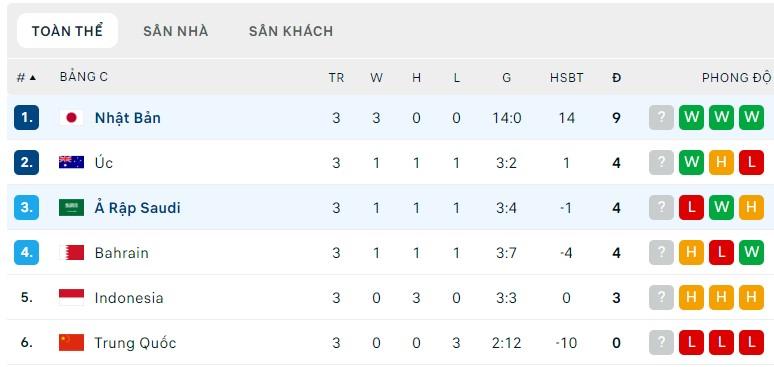Click the Bahrain flag icon
This screenshot has width=774, height=367.
72,252
